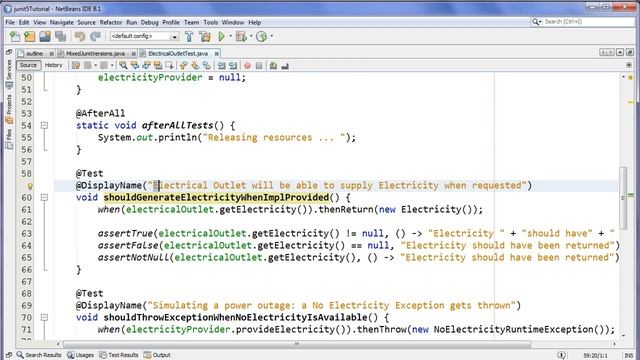Open dropdown arrow next to Run Project
Image resolution: width=640 pixels, height=360 pixels.
pos(230,36)
